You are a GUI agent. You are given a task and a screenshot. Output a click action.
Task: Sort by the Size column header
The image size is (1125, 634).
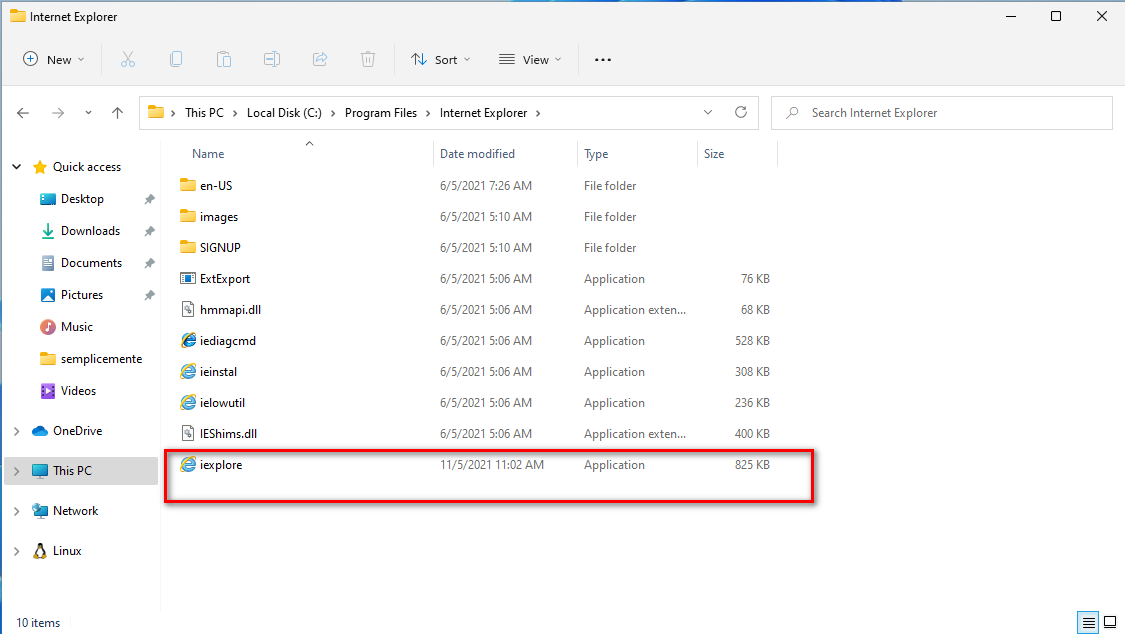coord(714,153)
